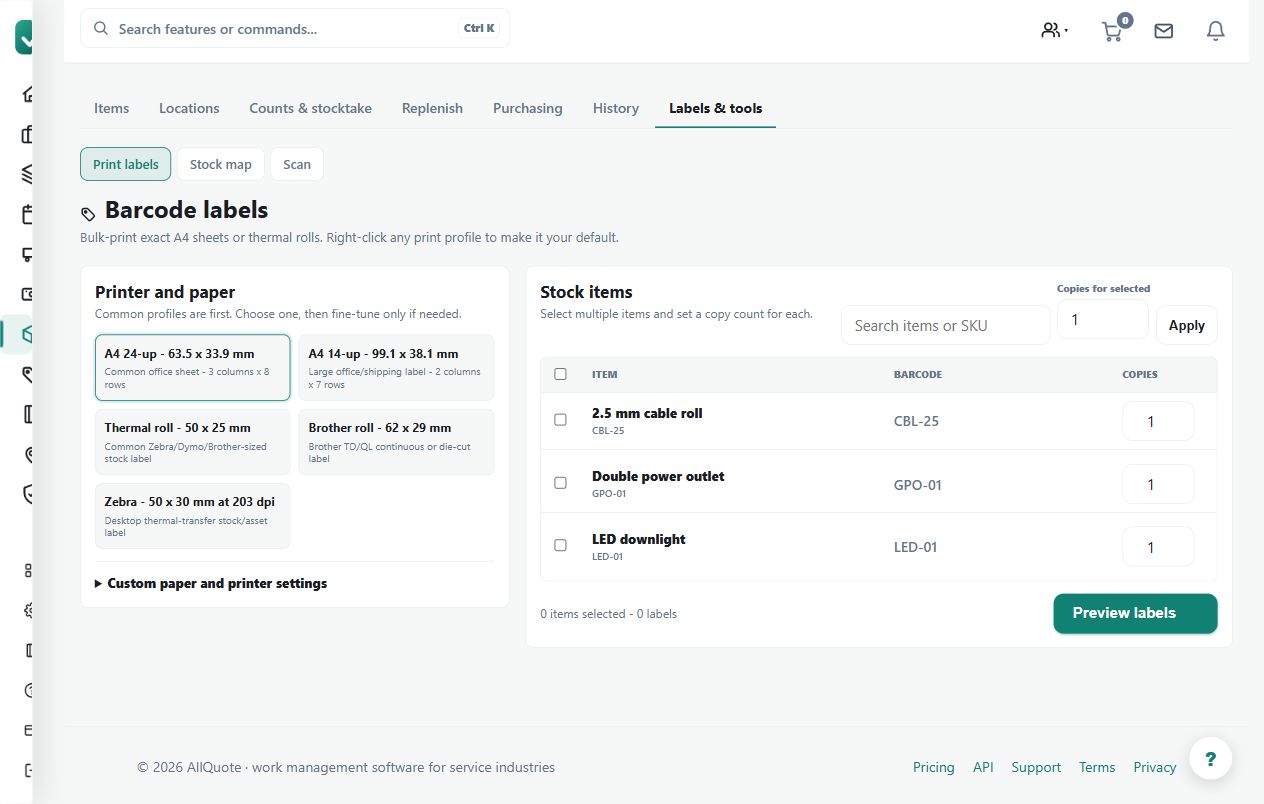This screenshot has width=1264, height=804.
Task: Open the Pricing footer link
Action: [934, 767]
